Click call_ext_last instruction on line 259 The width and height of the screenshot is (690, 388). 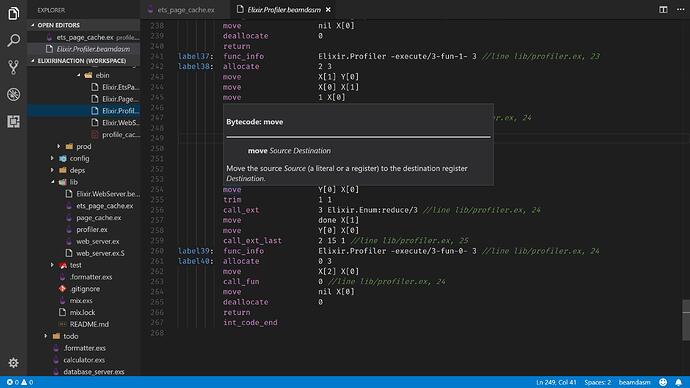click(252, 241)
